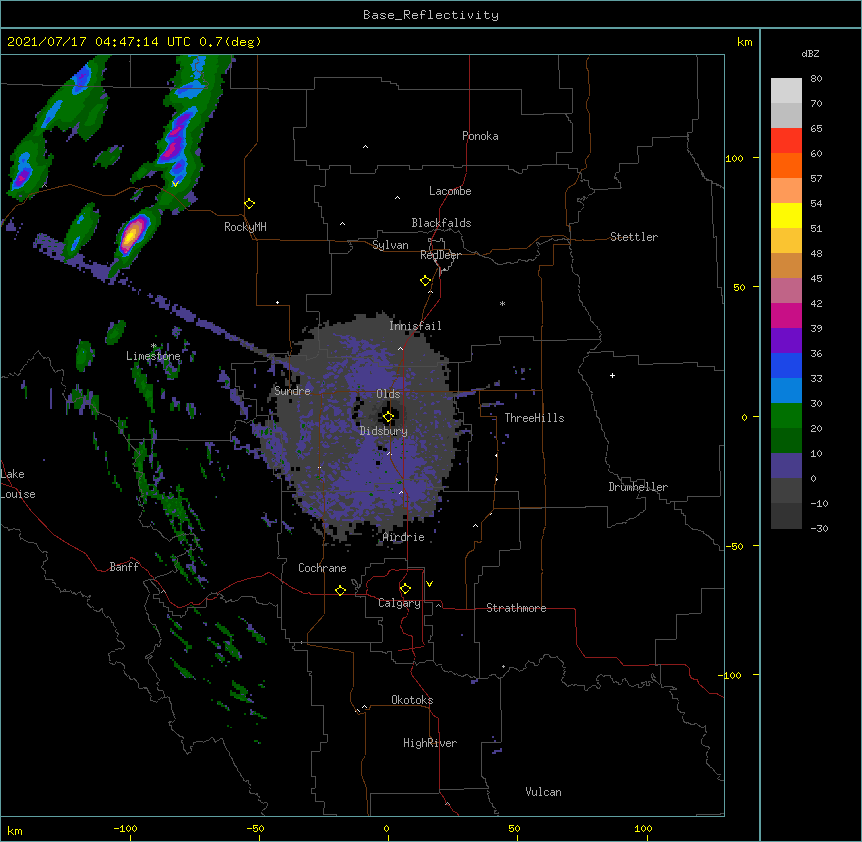Select the light gray 70-80 dBZ swatch
862x842 pixels.
[786, 91]
